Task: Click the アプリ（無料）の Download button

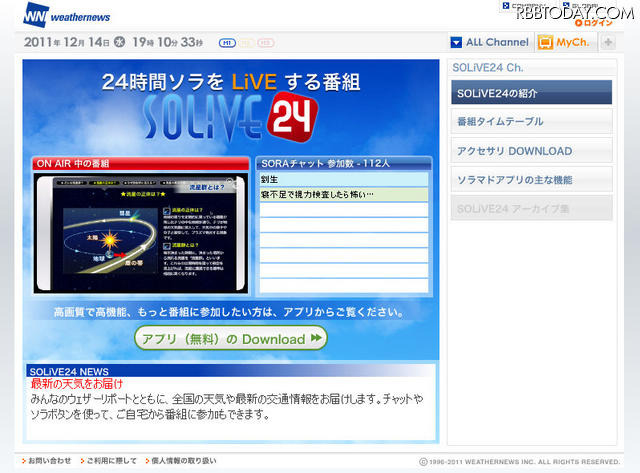Action: click(231, 338)
